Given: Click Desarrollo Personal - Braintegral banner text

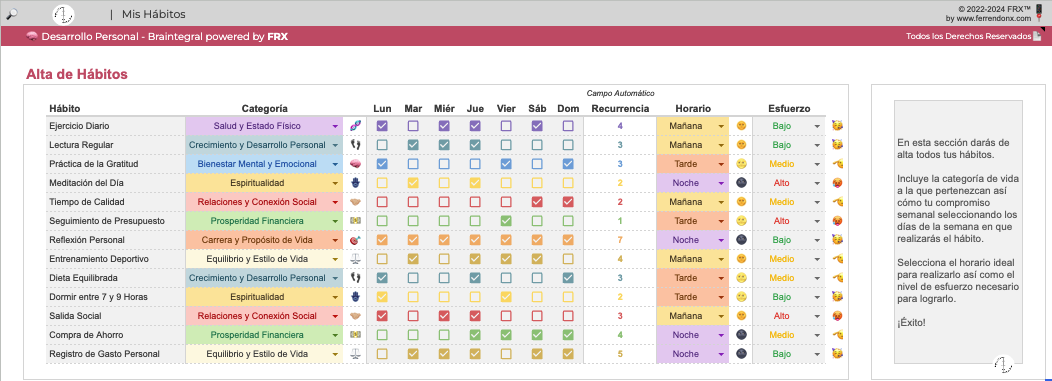Looking at the screenshot, I should 164,36.
